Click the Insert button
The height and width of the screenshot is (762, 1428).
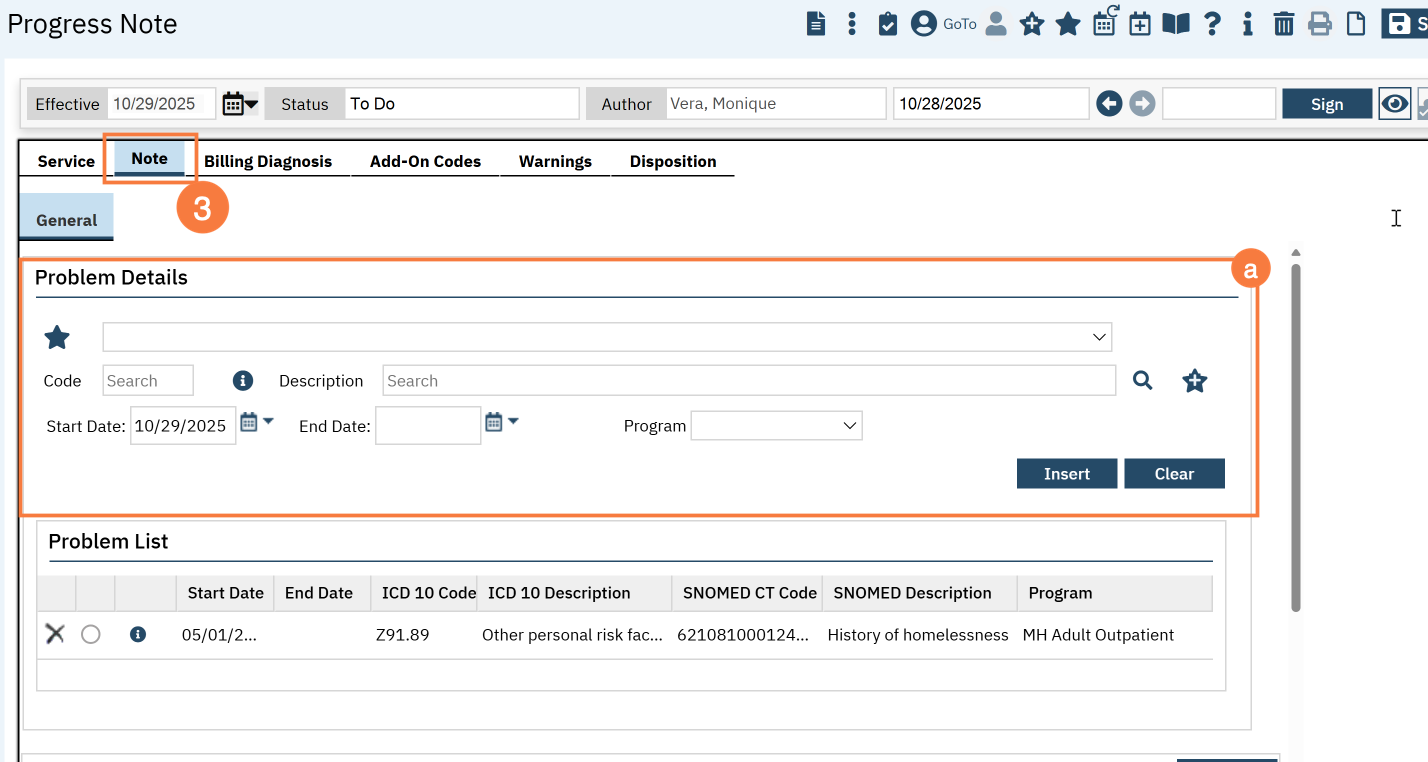(x=1066, y=474)
